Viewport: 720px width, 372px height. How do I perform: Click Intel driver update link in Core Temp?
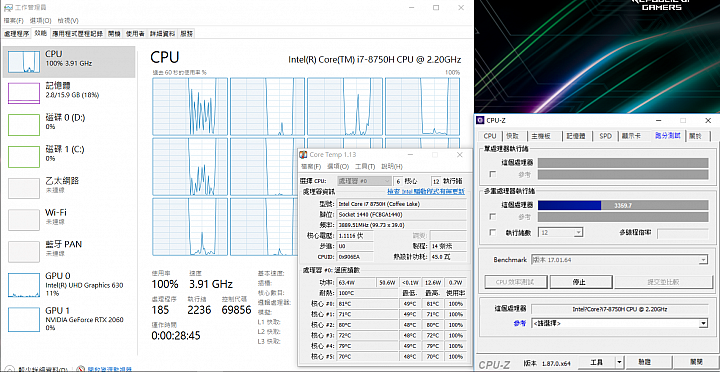point(426,191)
